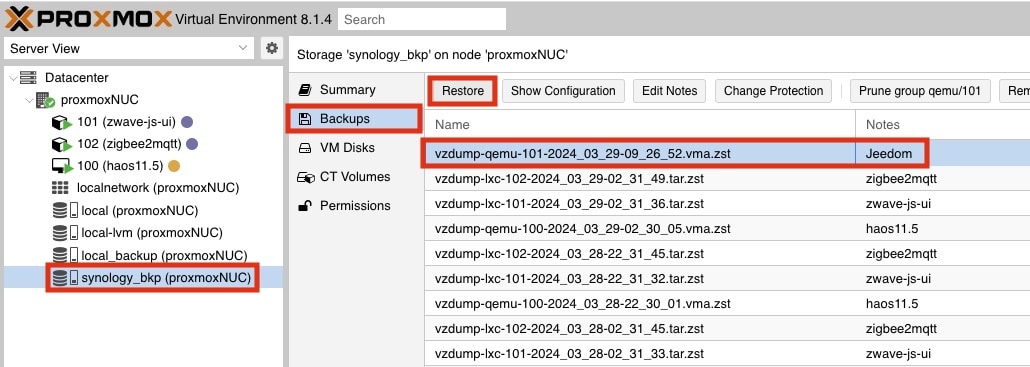Select 100 (haos11.5) in tree

click(120, 166)
